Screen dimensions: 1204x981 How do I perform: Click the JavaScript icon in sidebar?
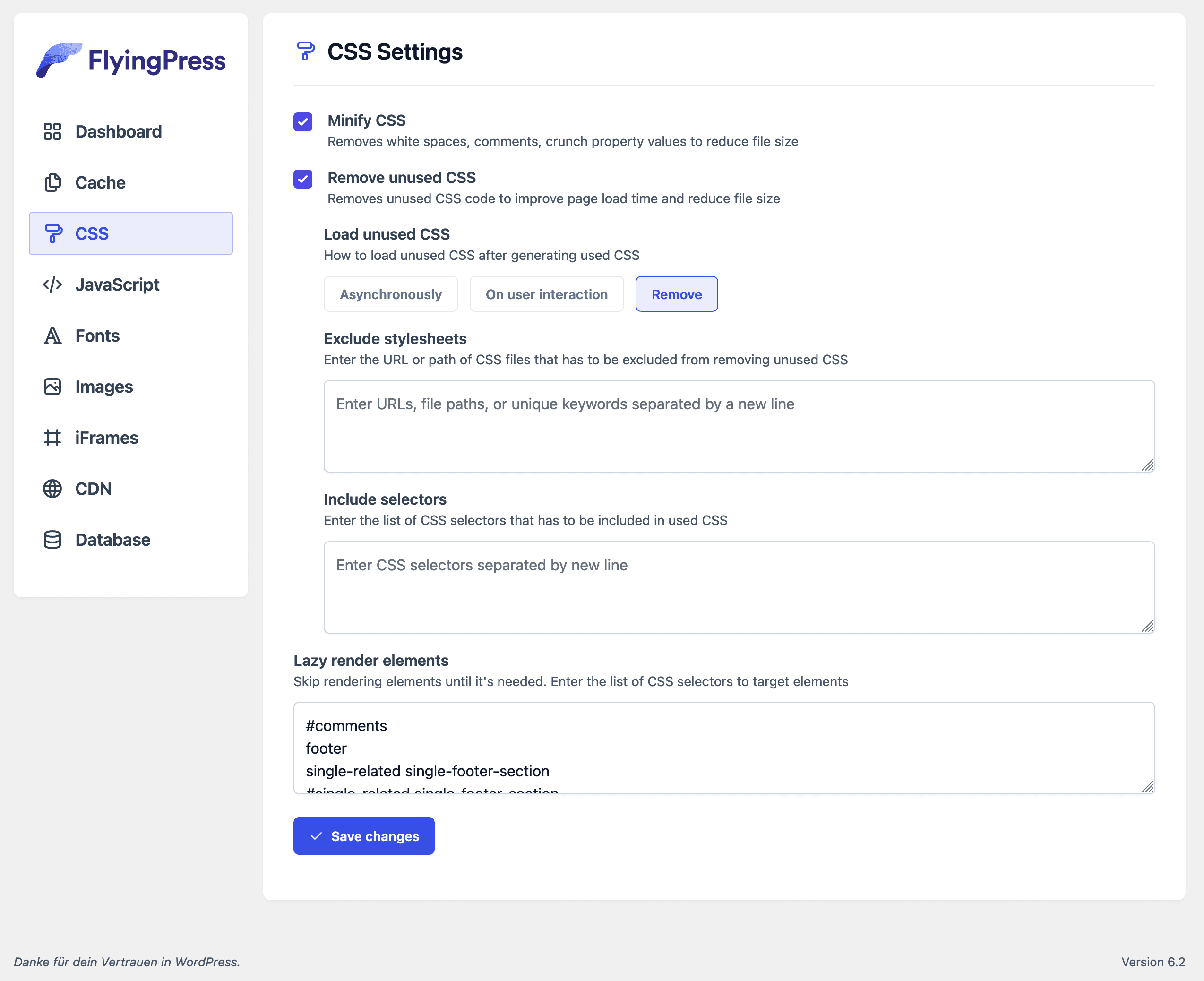(x=51, y=284)
